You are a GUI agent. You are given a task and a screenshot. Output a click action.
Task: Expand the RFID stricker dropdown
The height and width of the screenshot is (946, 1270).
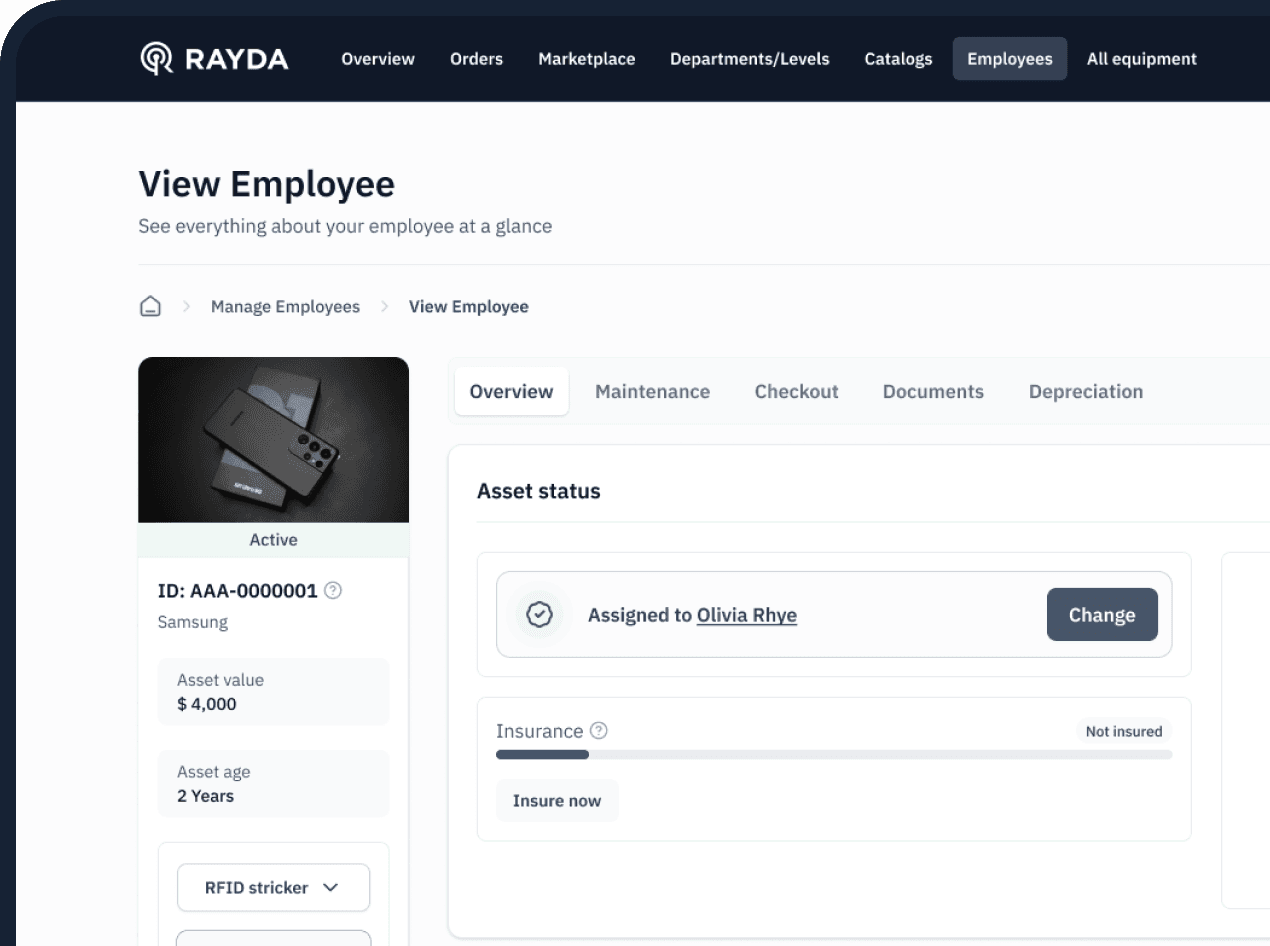(273, 887)
